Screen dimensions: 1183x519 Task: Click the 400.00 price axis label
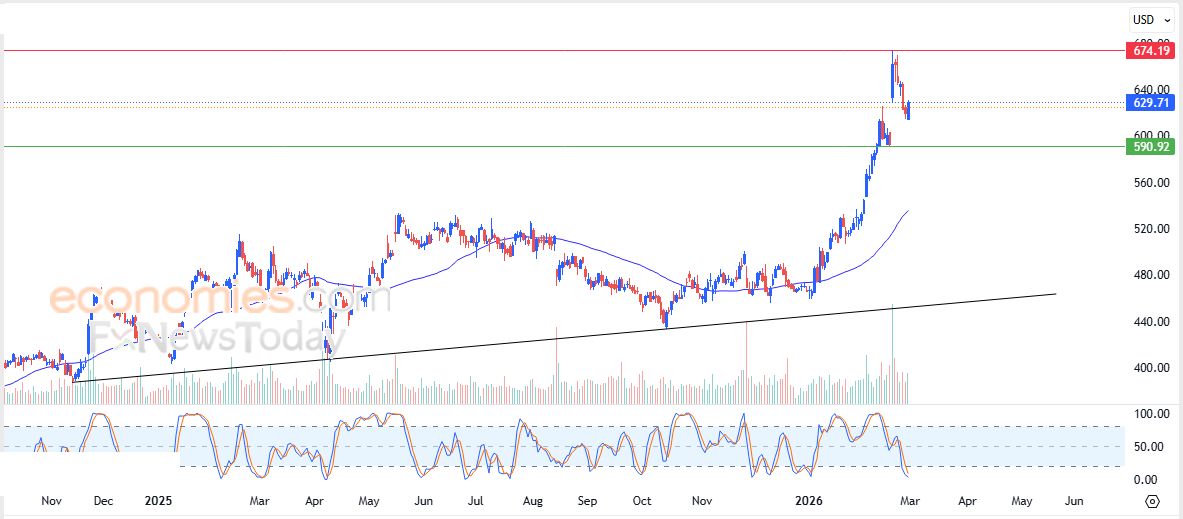pos(1144,368)
